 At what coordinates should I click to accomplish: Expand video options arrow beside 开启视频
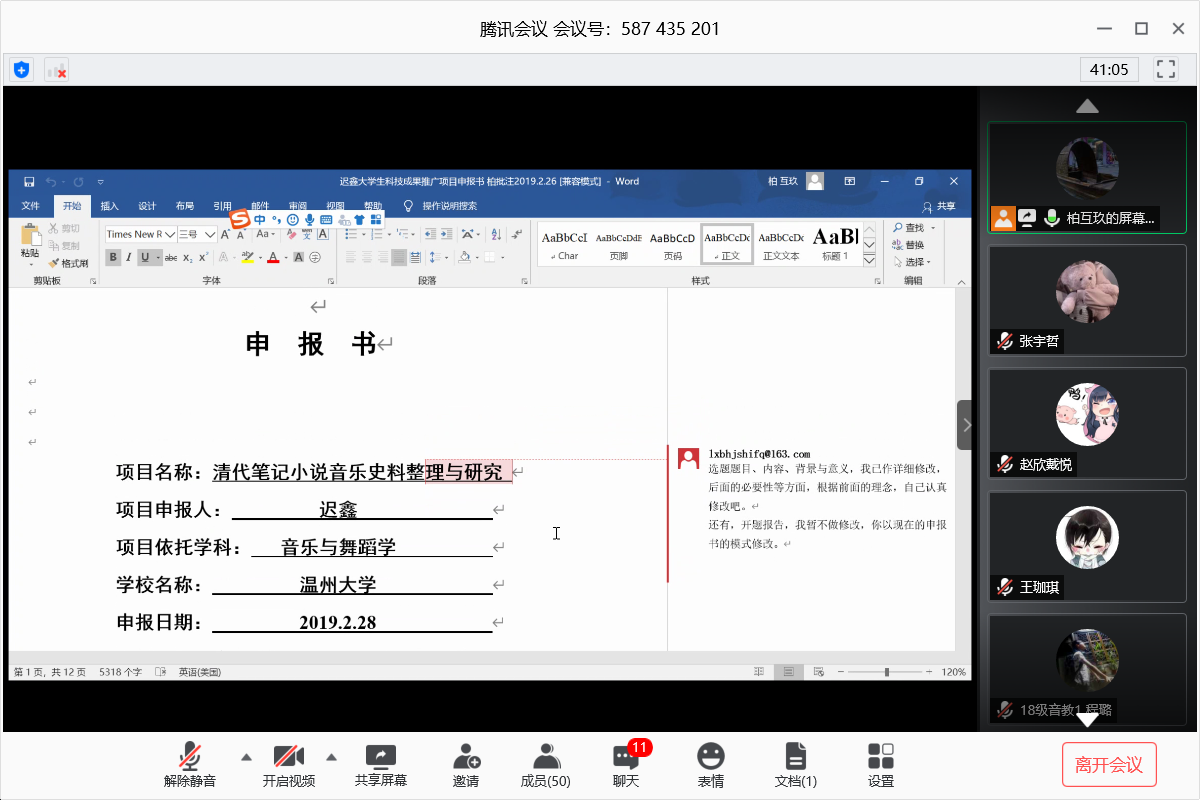(x=332, y=755)
